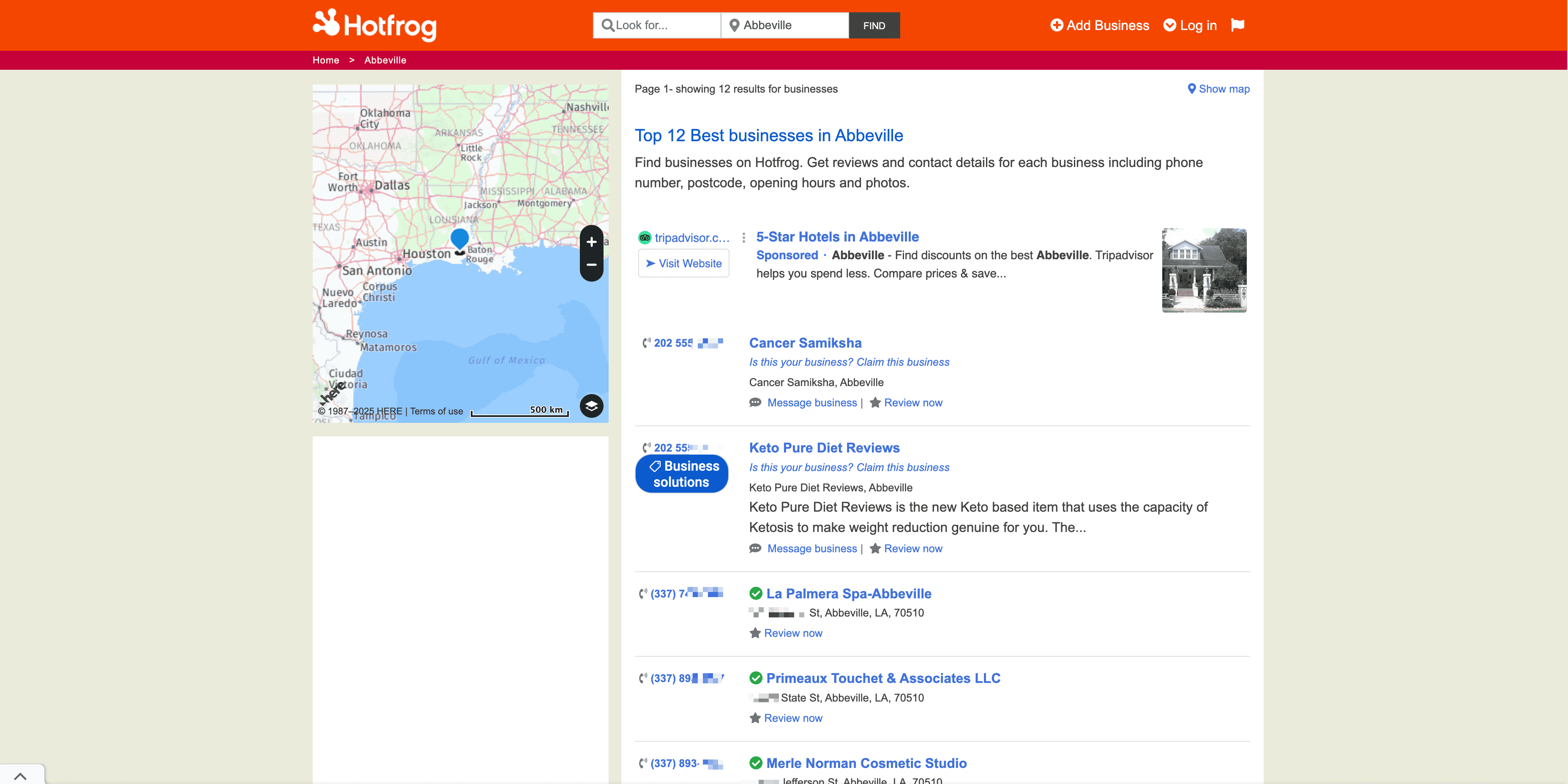Zoom out on the map

tap(591, 265)
